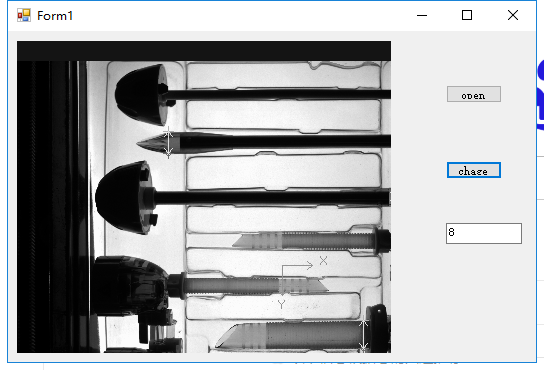This screenshot has width=544, height=370.
Task: Click the black strip at top of picture
Action: 204,51
